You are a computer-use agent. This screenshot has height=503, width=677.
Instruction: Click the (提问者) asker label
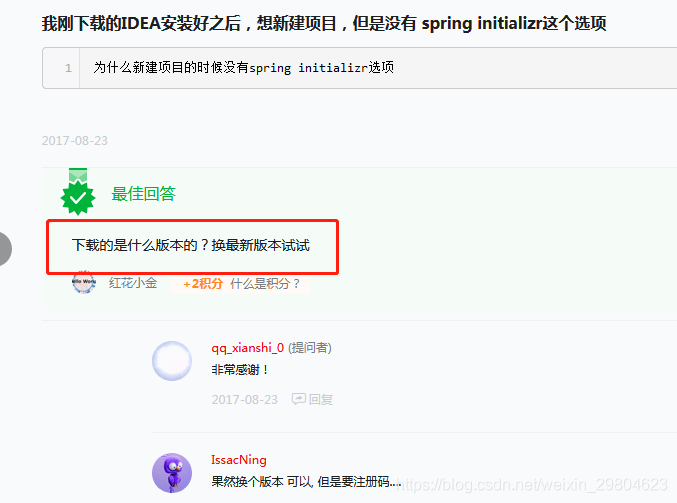click(310, 348)
